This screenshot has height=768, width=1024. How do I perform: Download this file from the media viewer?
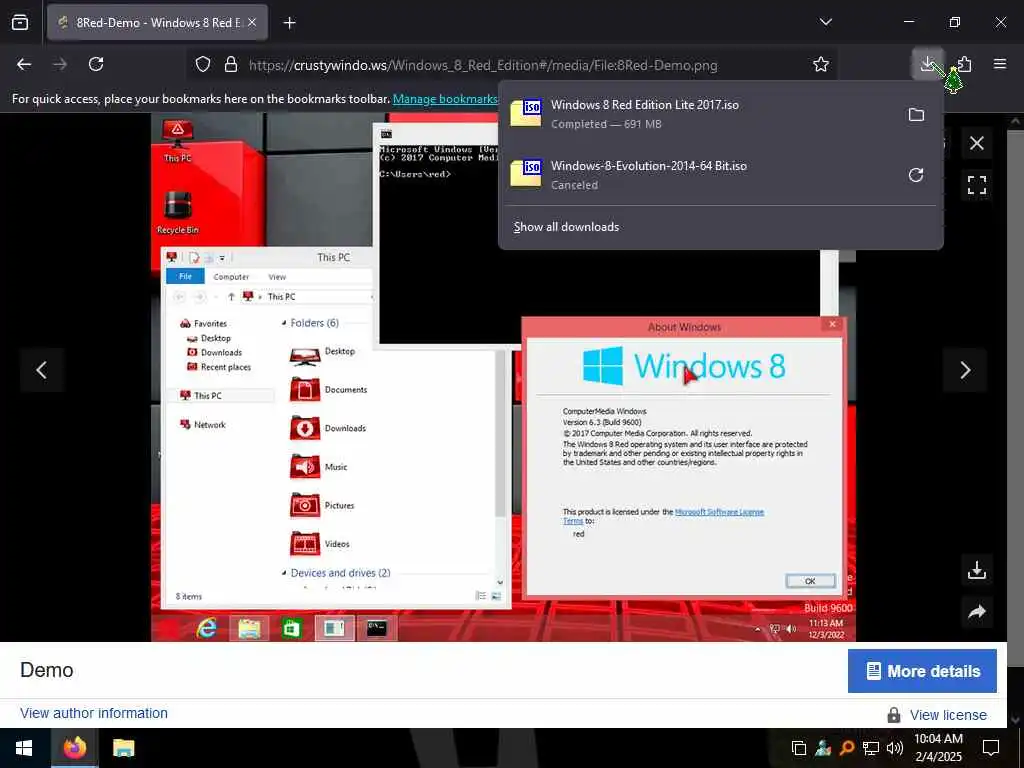[x=976, y=570]
